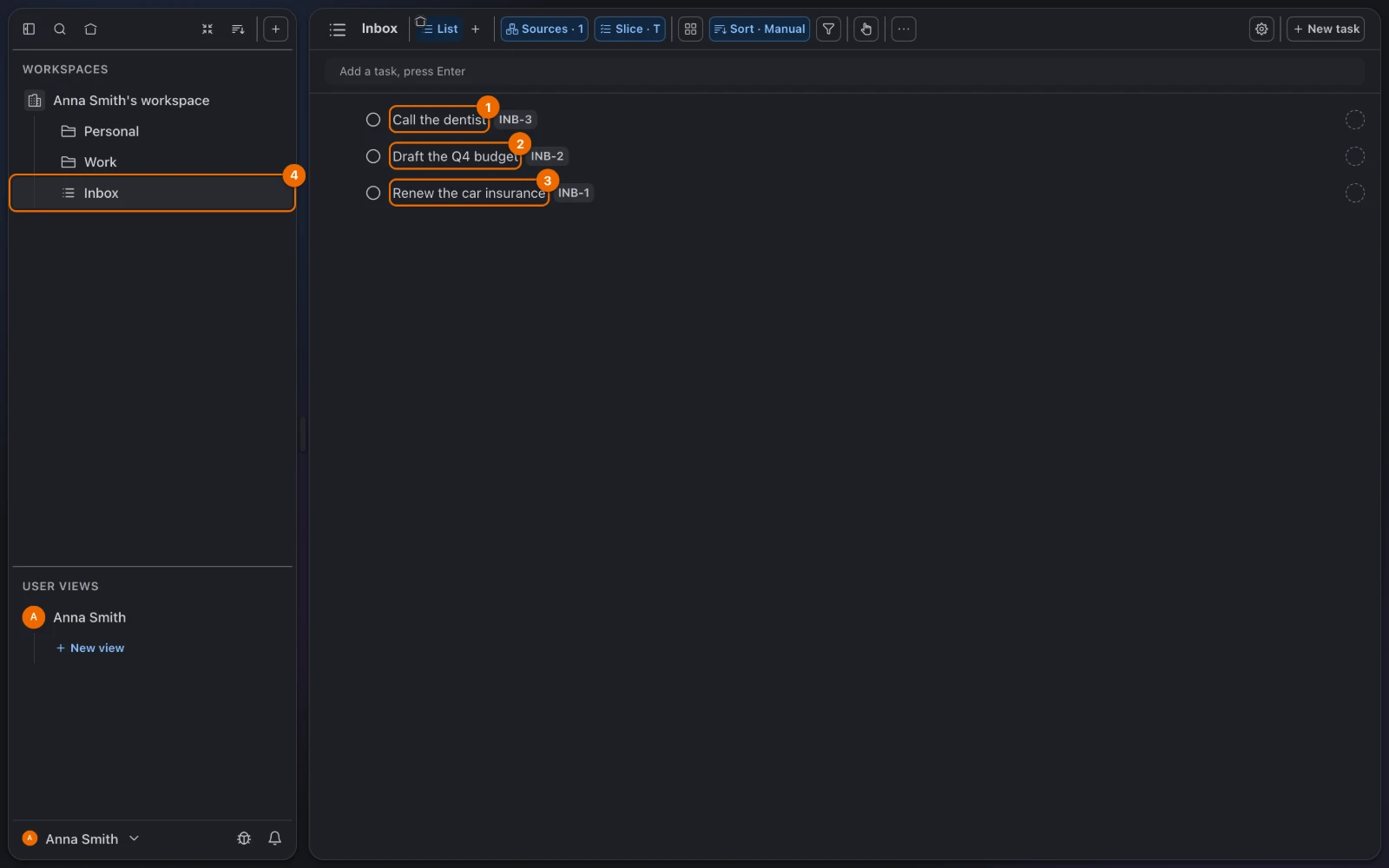The image size is (1389, 868).
Task: Check off Renew the car insurance
Action: pos(373,193)
